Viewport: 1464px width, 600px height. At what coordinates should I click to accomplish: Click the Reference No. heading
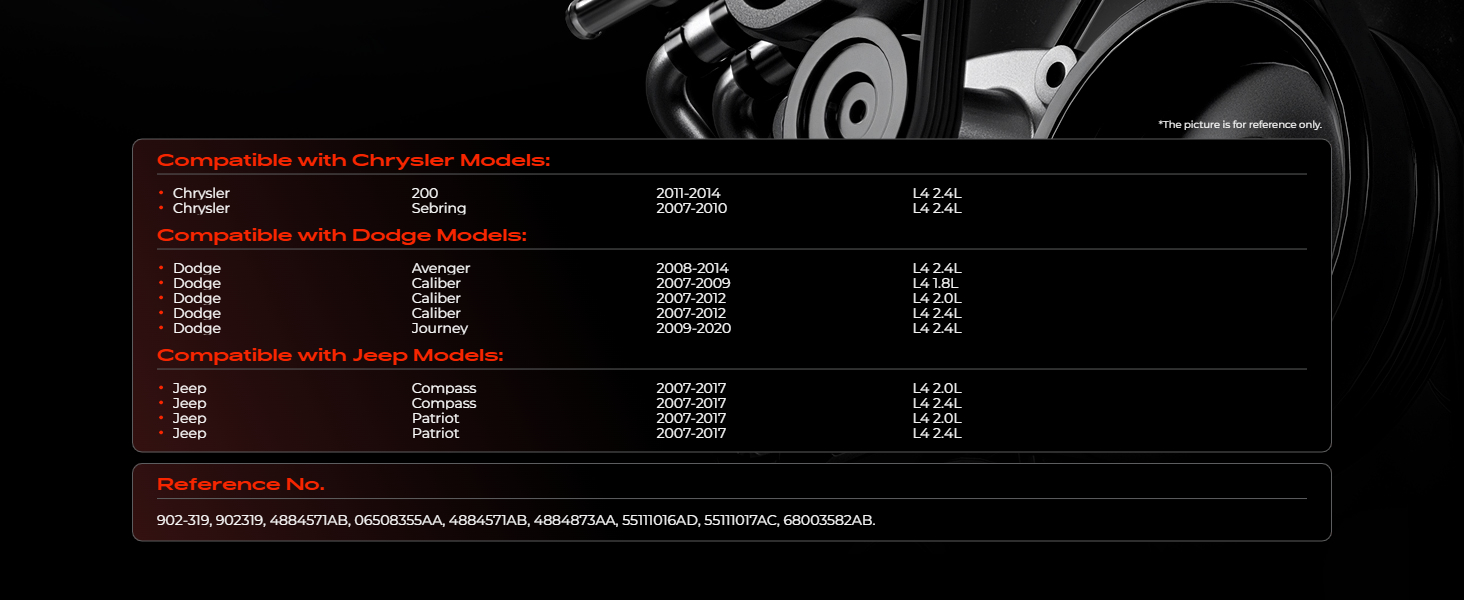pos(241,484)
